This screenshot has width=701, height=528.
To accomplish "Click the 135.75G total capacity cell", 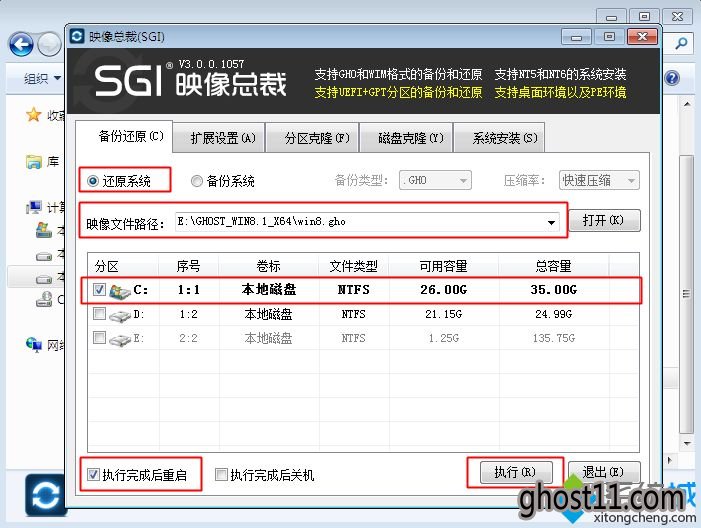I will (553, 338).
